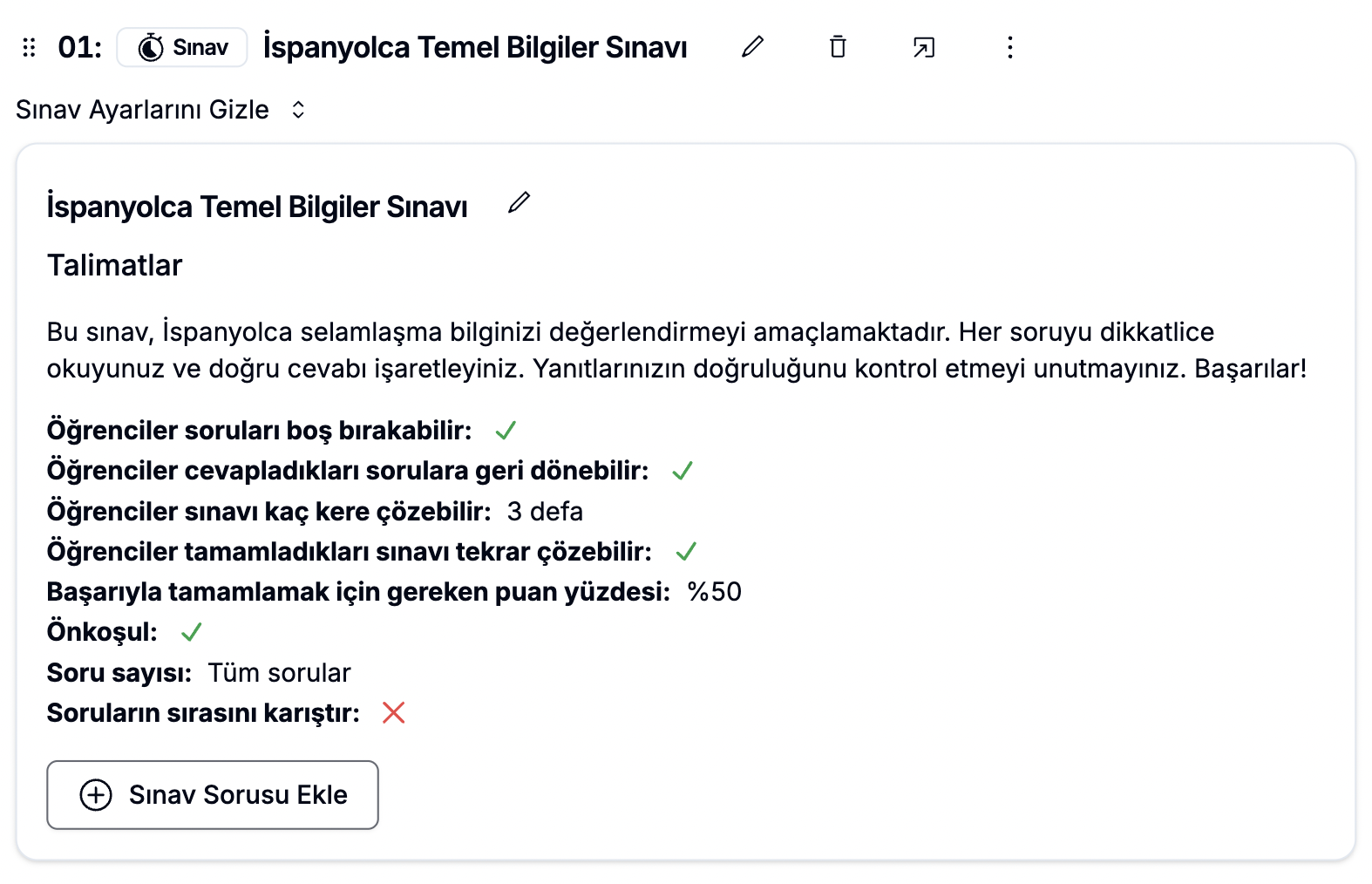This screenshot has width=1372, height=884.
Task: Click the stopwatch icon in the Sınav badge
Action: click(151, 47)
